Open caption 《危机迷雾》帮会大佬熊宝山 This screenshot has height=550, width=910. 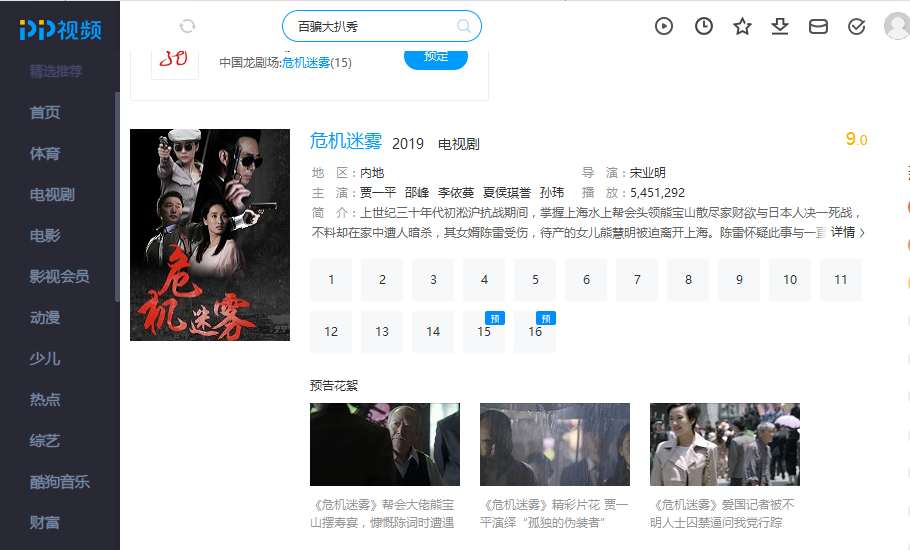click(382, 513)
